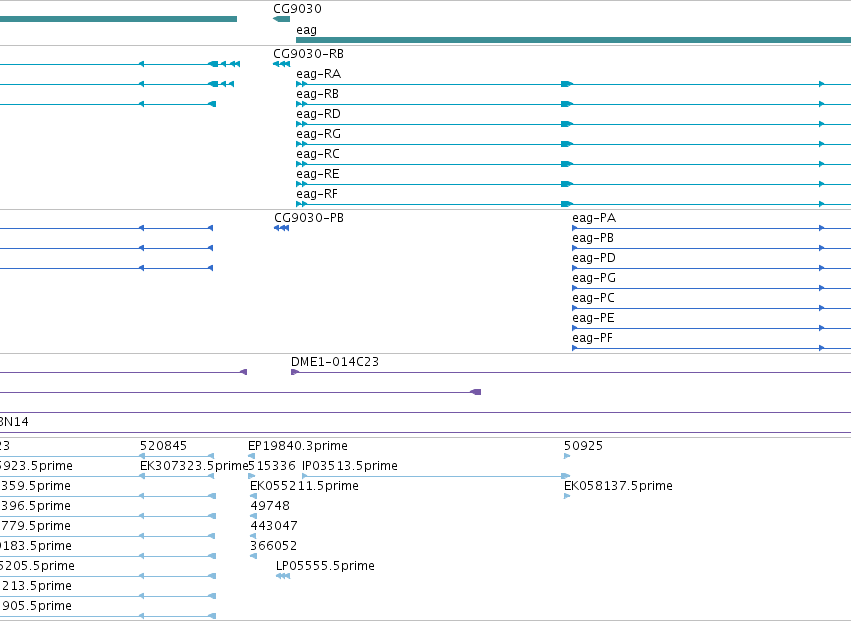Select the eag-RF transcript label
This screenshot has width=851, height=621.
tap(317, 194)
